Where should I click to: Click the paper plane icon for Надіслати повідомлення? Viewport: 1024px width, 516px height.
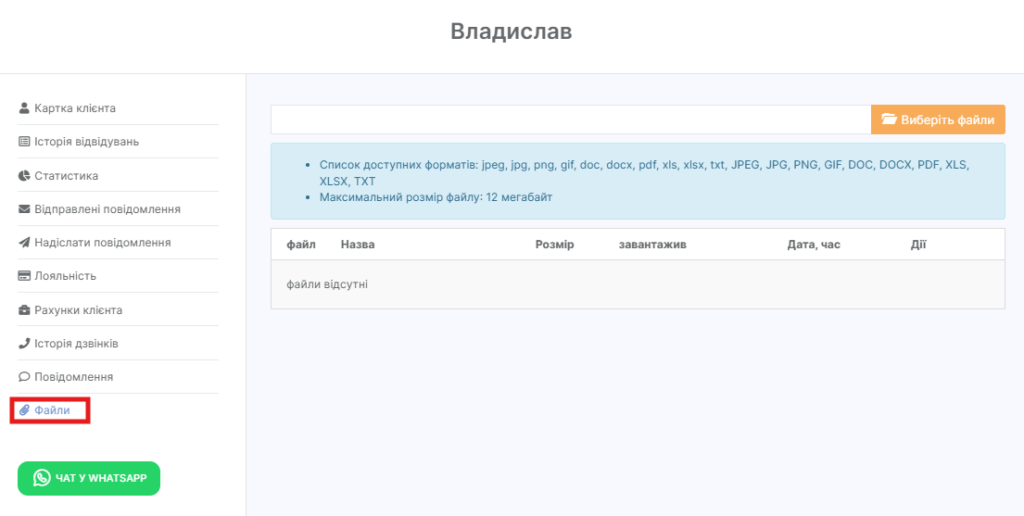[25, 243]
